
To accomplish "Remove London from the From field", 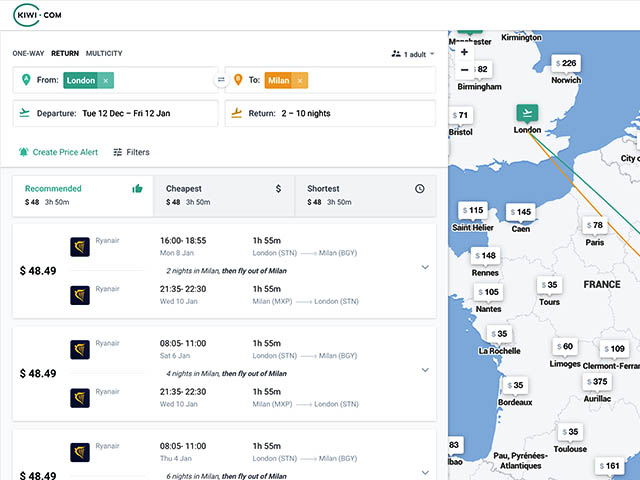I will 106,80.
